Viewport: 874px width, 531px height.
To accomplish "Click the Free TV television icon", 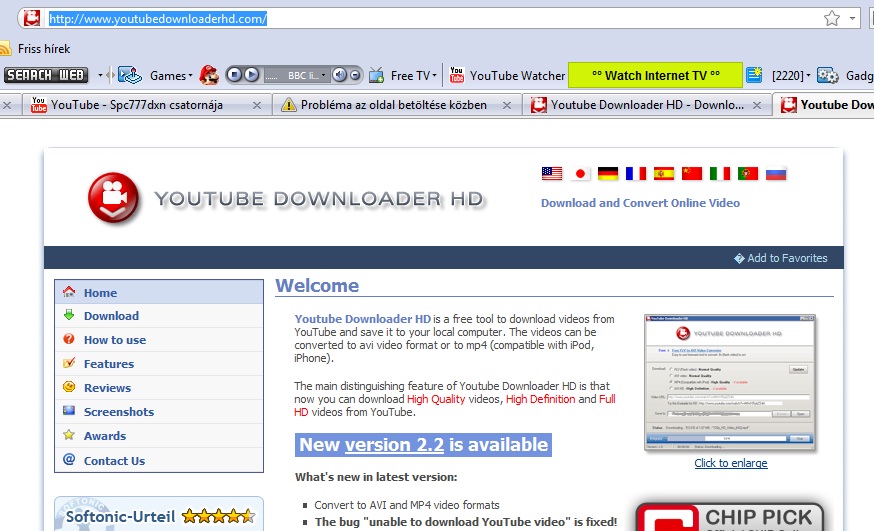I will (x=377, y=75).
